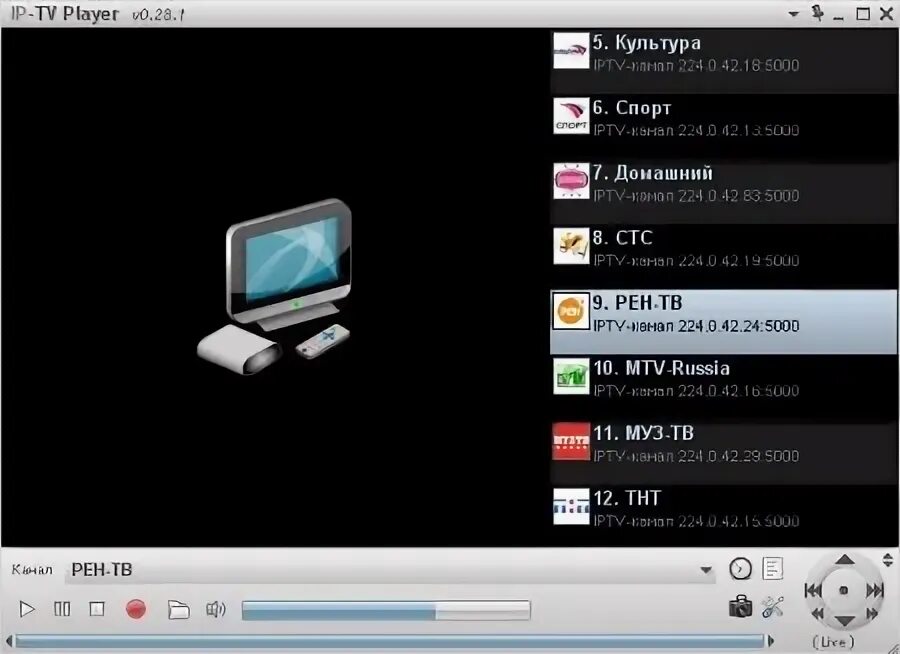Click the РЕН-ТВ channel logo
The height and width of the screenshot is (654, 900).
[571, 311]
